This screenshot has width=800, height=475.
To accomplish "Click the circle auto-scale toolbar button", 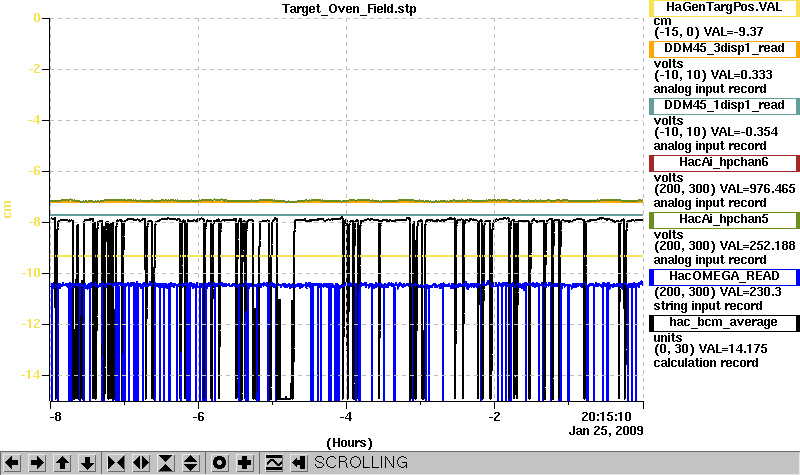I will pyautogui.click(x=220, y=463).
